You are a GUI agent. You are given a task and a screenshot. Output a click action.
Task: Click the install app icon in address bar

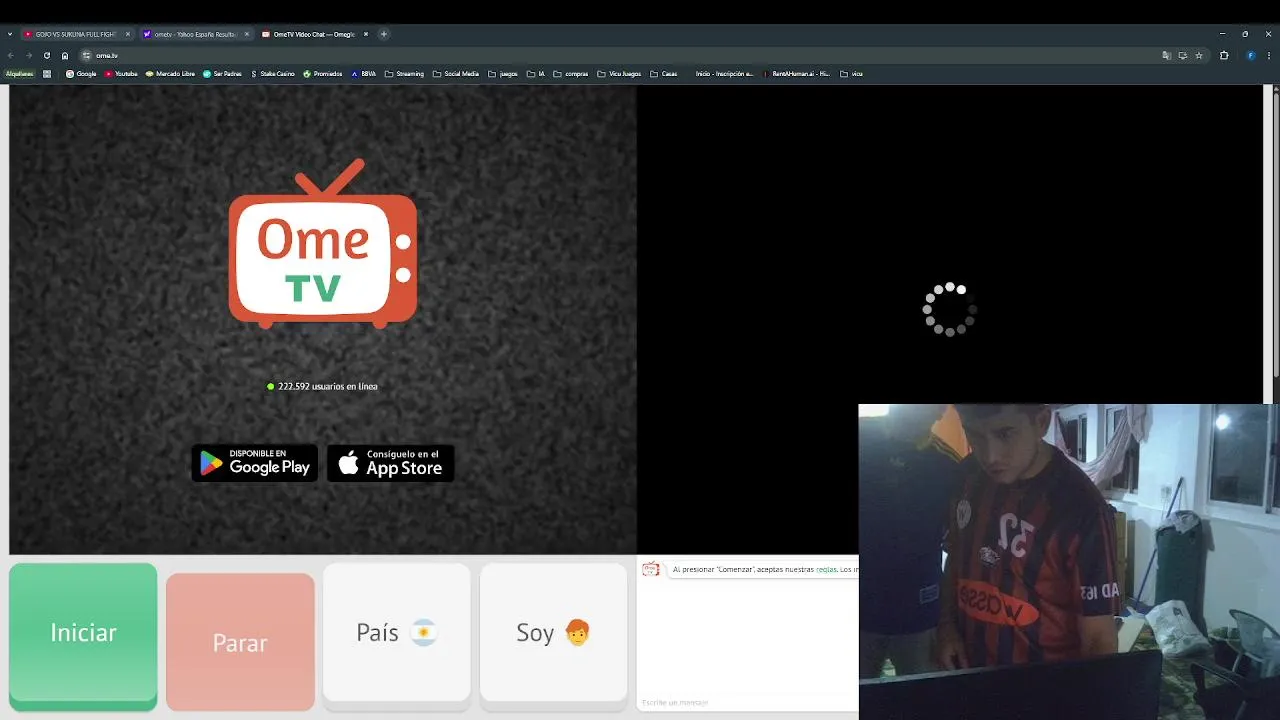(1182, 55)
